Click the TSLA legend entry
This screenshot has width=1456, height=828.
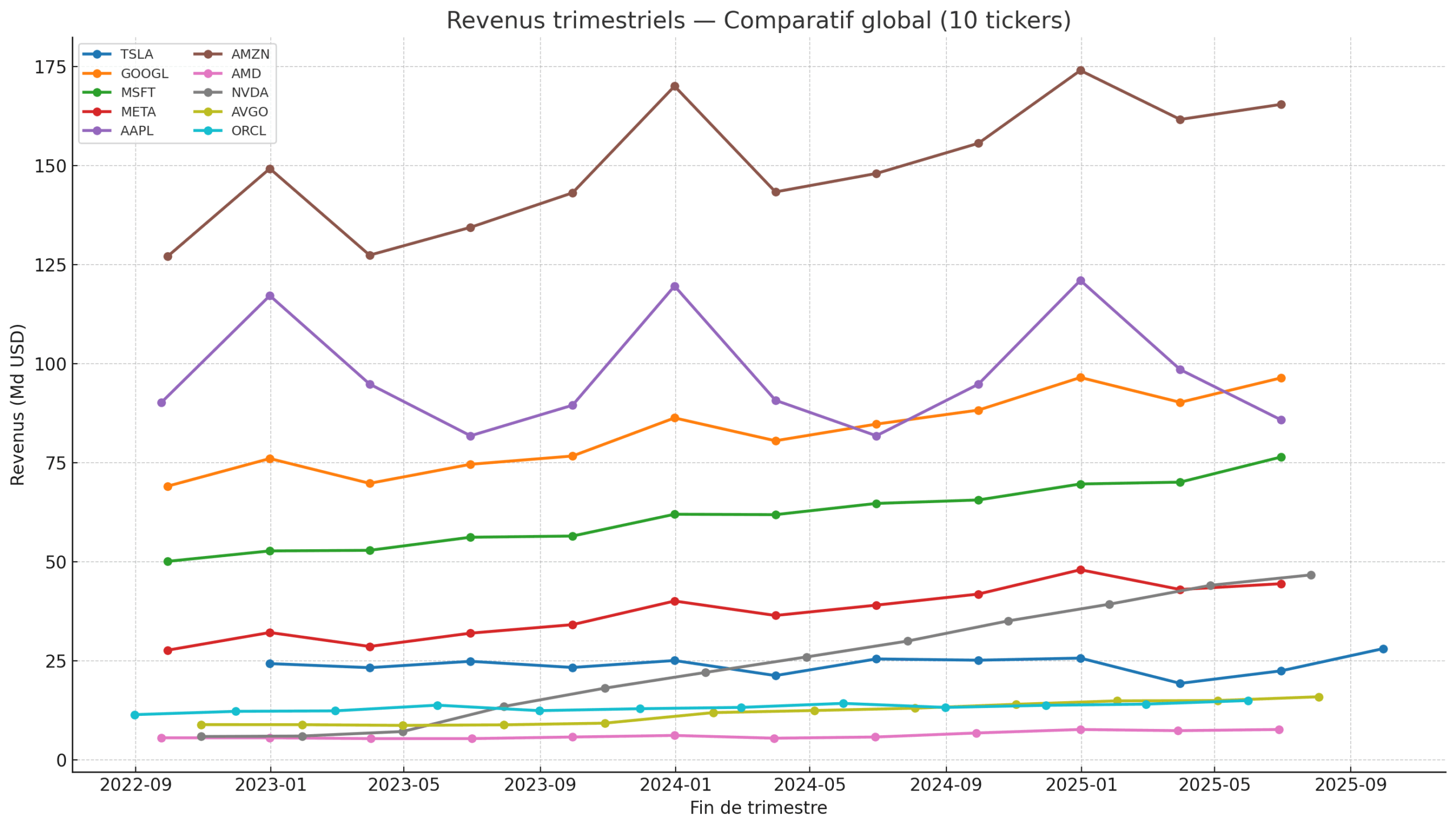136,55
